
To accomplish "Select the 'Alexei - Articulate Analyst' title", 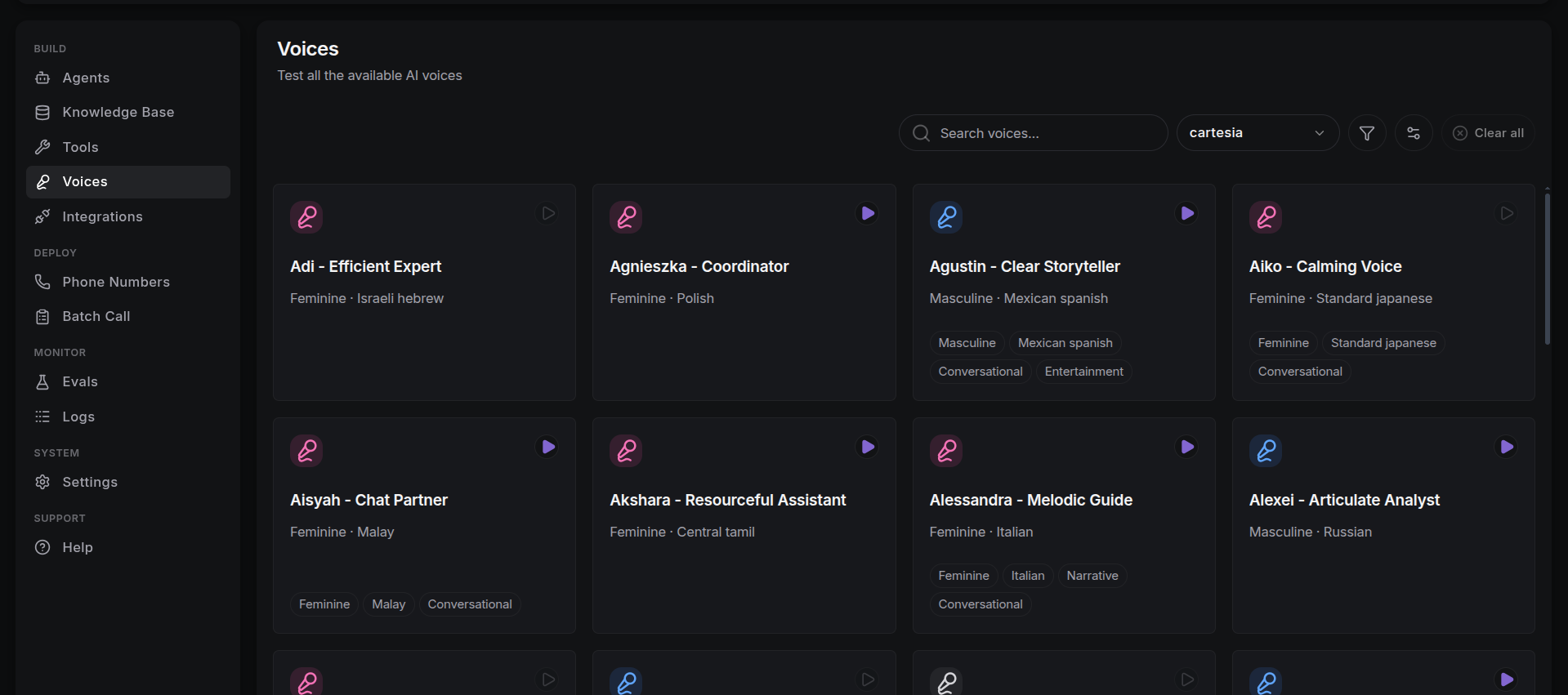I will click(1344, 500).
